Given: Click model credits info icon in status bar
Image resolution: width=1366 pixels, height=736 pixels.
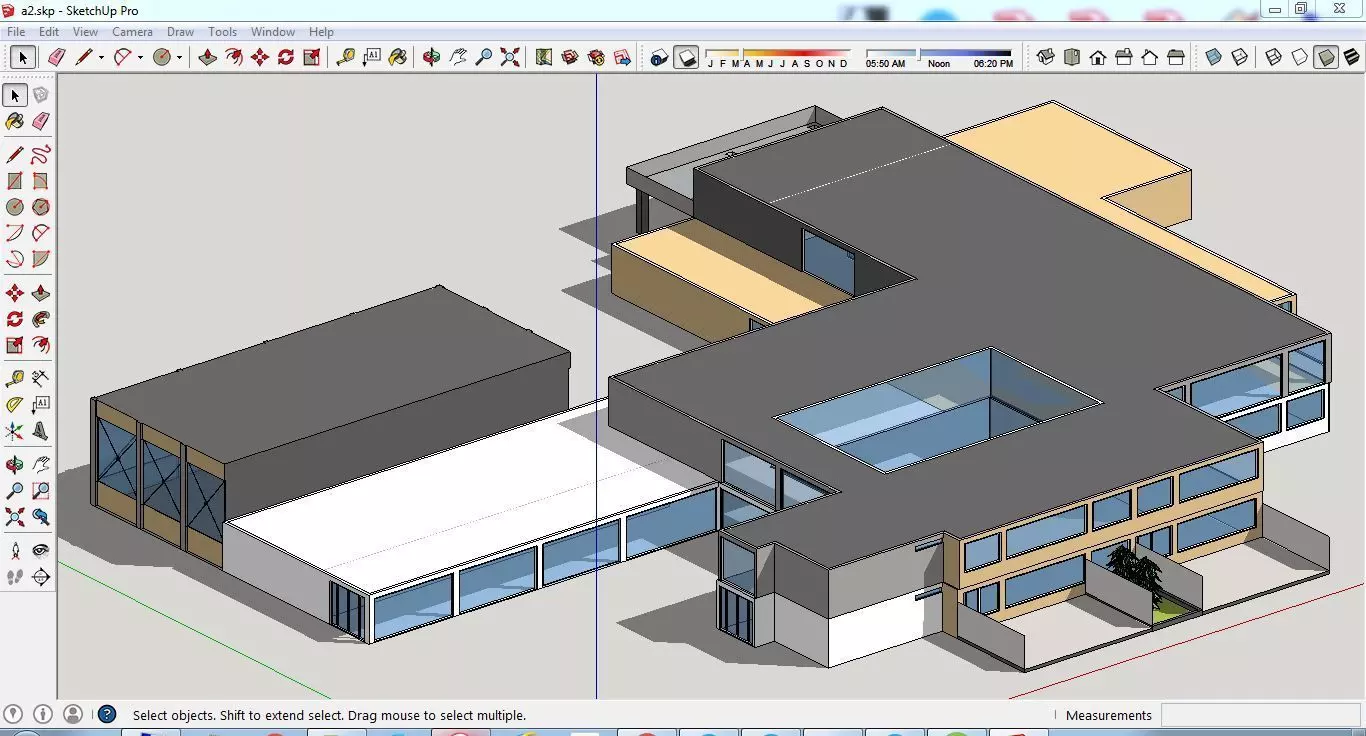Looking at the screenshot, I should click(x=43, y=715).
